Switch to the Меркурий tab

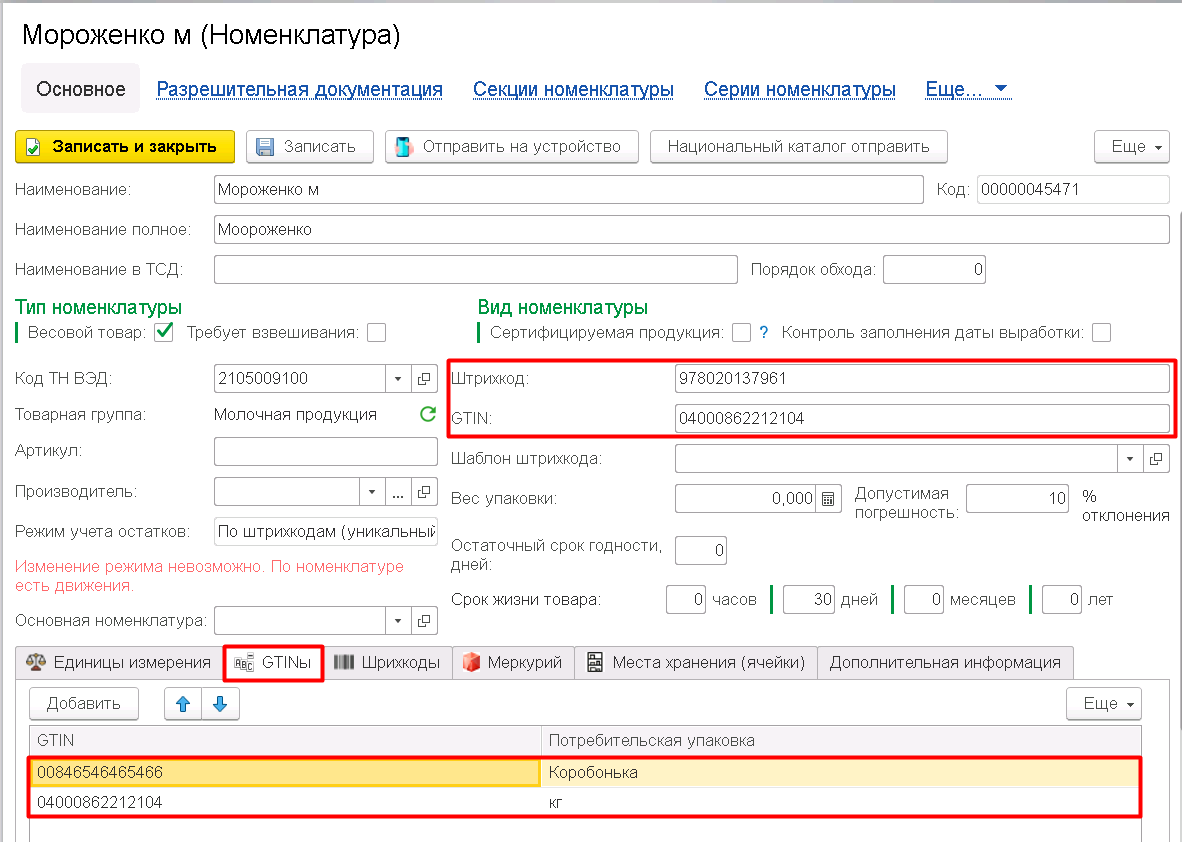(513, 663)
